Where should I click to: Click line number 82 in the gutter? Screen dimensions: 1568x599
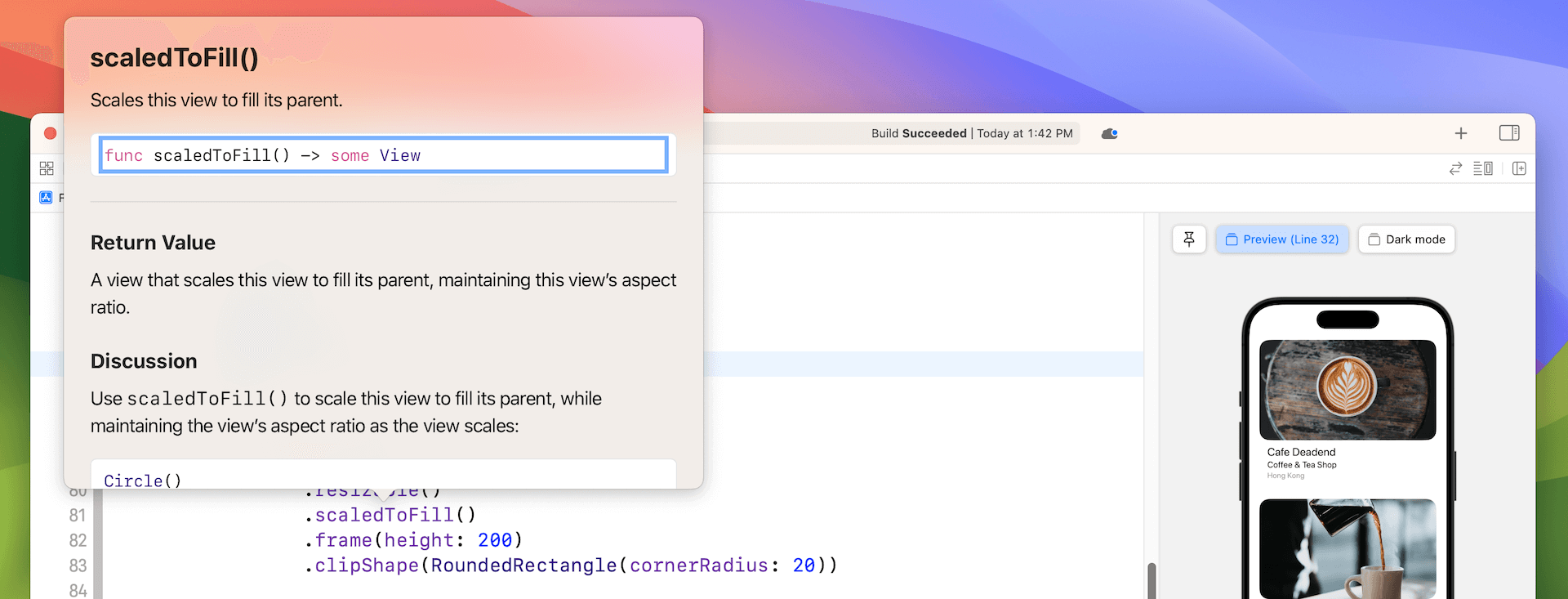pyautogui.click(x=78, y=540)
